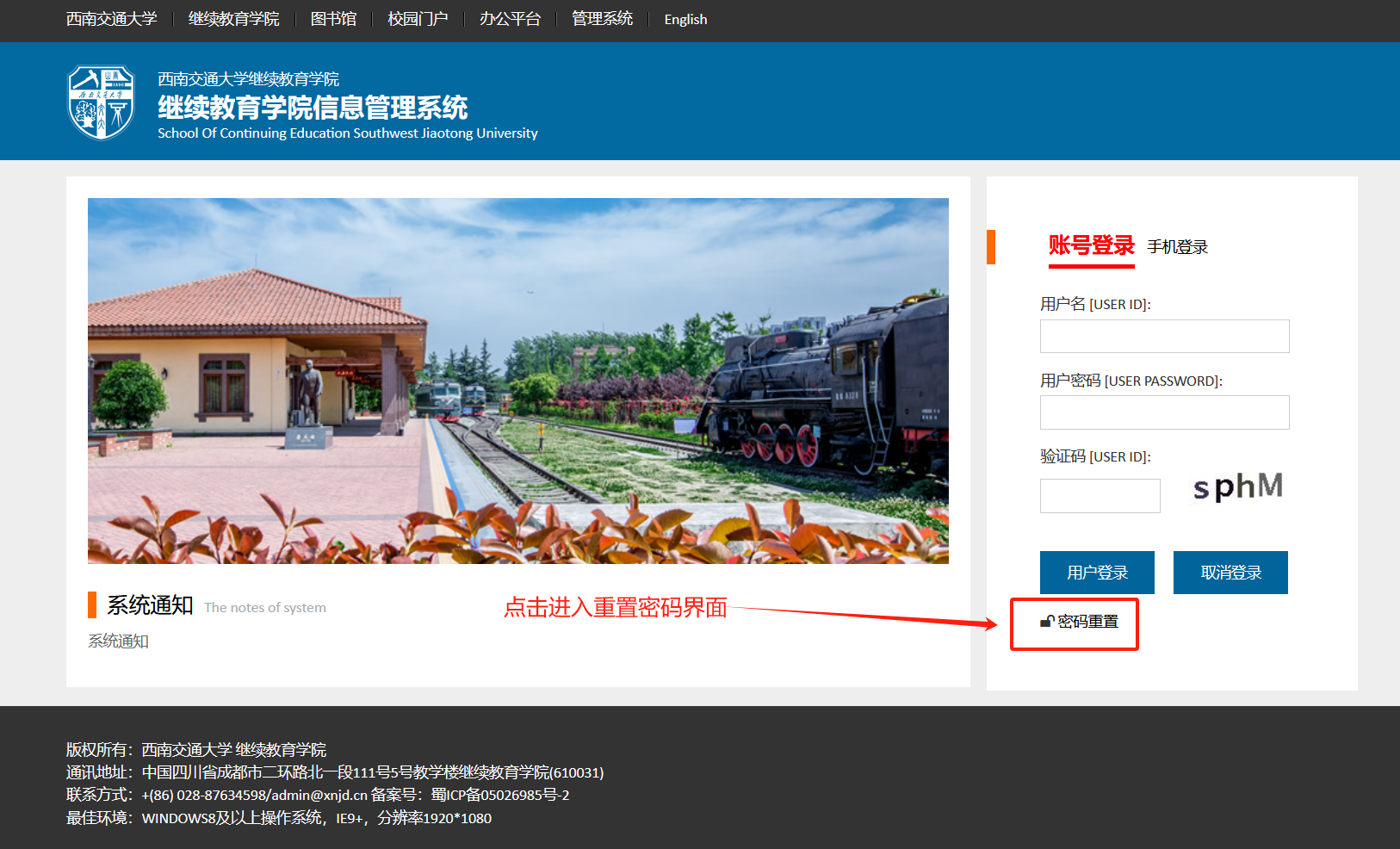Open the 西南交通大学 top navigation link
This screenshot has height=849, width=1400.
(x=111, y=19)
